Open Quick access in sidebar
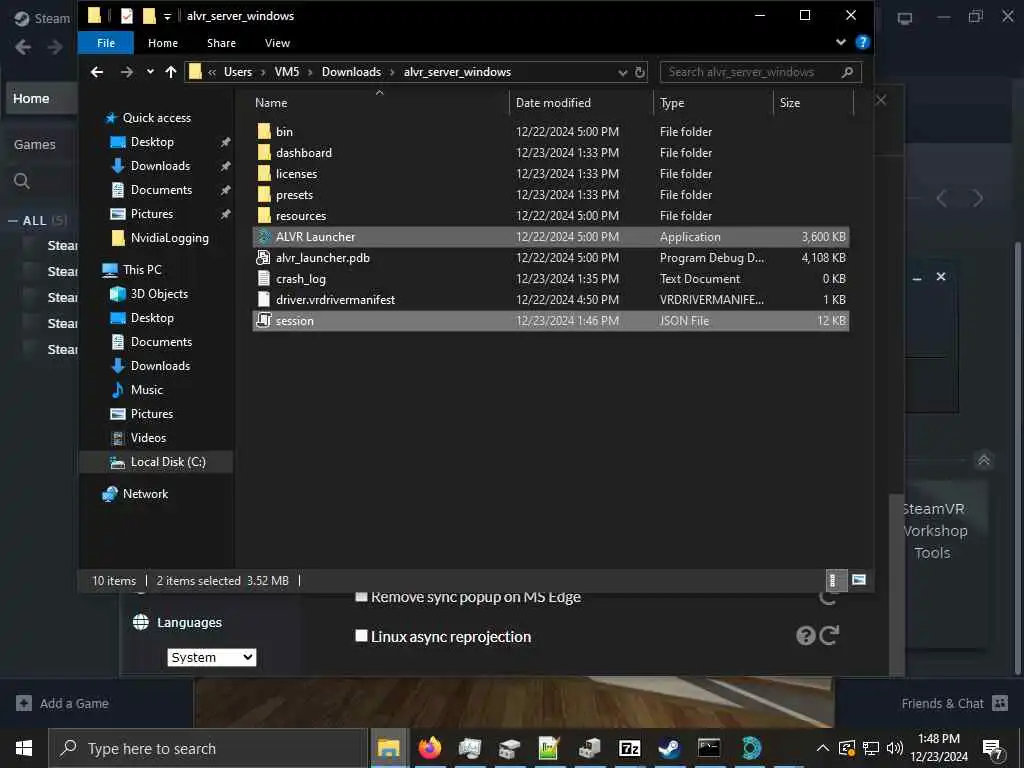Viewport: 1024px width, 768px height. (157, 118)
